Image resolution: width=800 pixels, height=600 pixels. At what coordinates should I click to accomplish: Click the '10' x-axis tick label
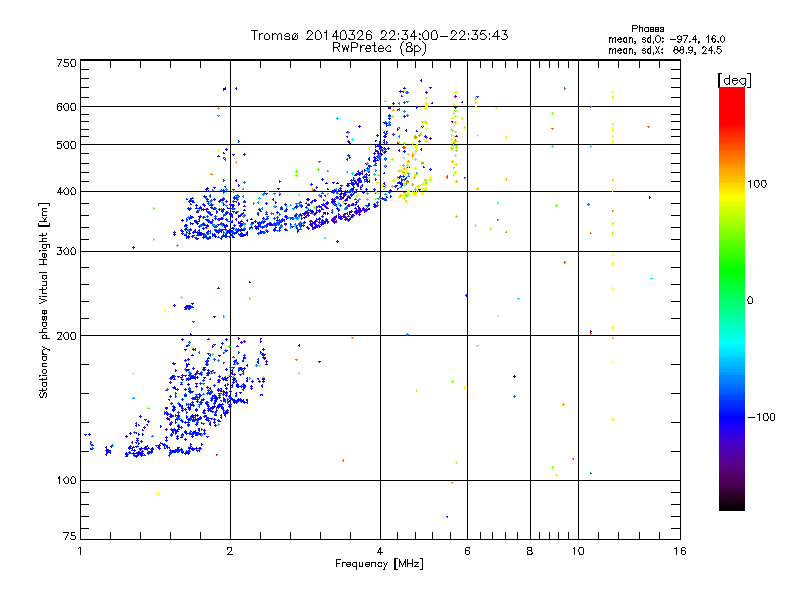(x=578, y=551)
